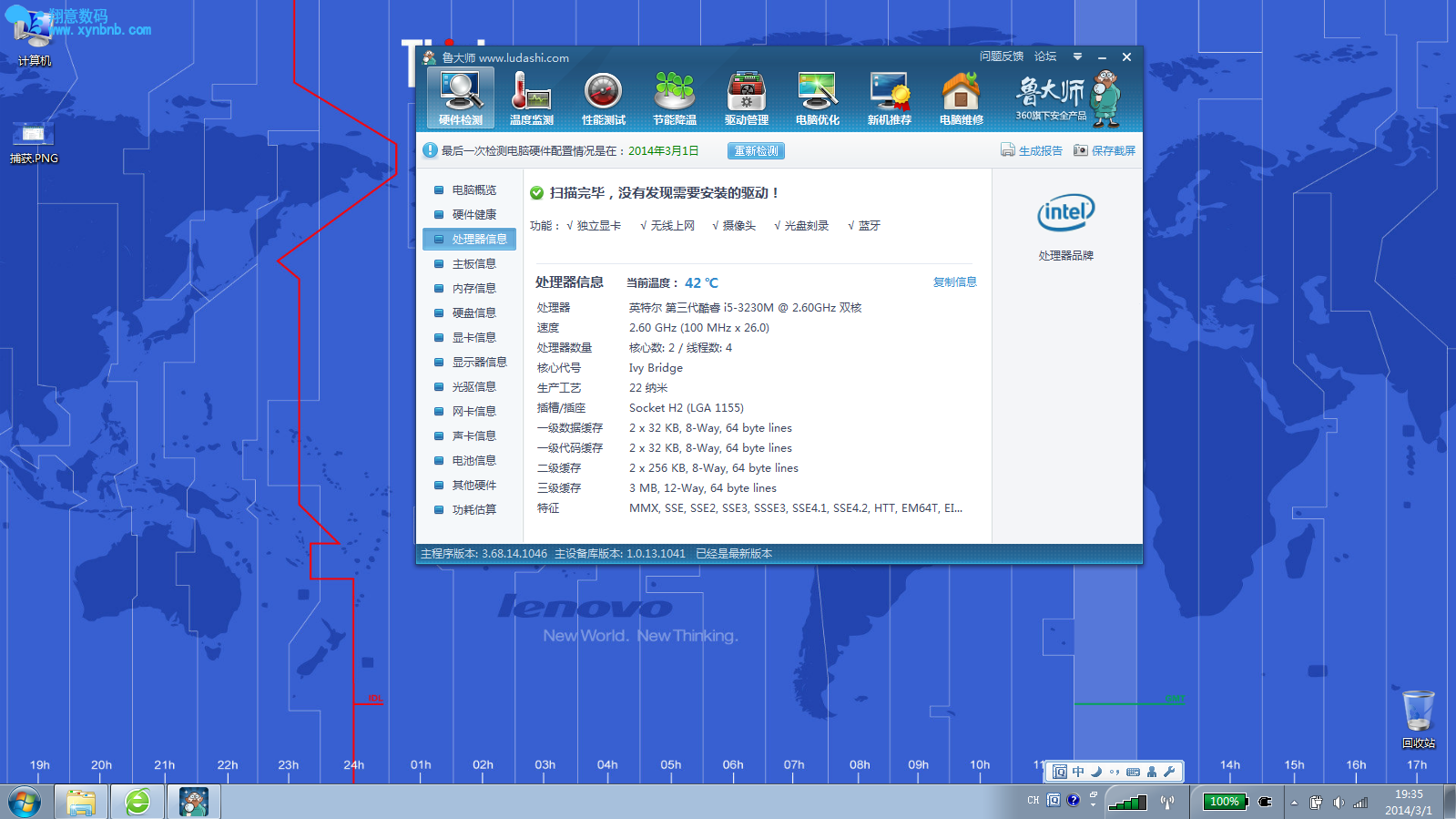Toggle IME punctuation mode icon

pyautogui.click(x=1115, y=772)
